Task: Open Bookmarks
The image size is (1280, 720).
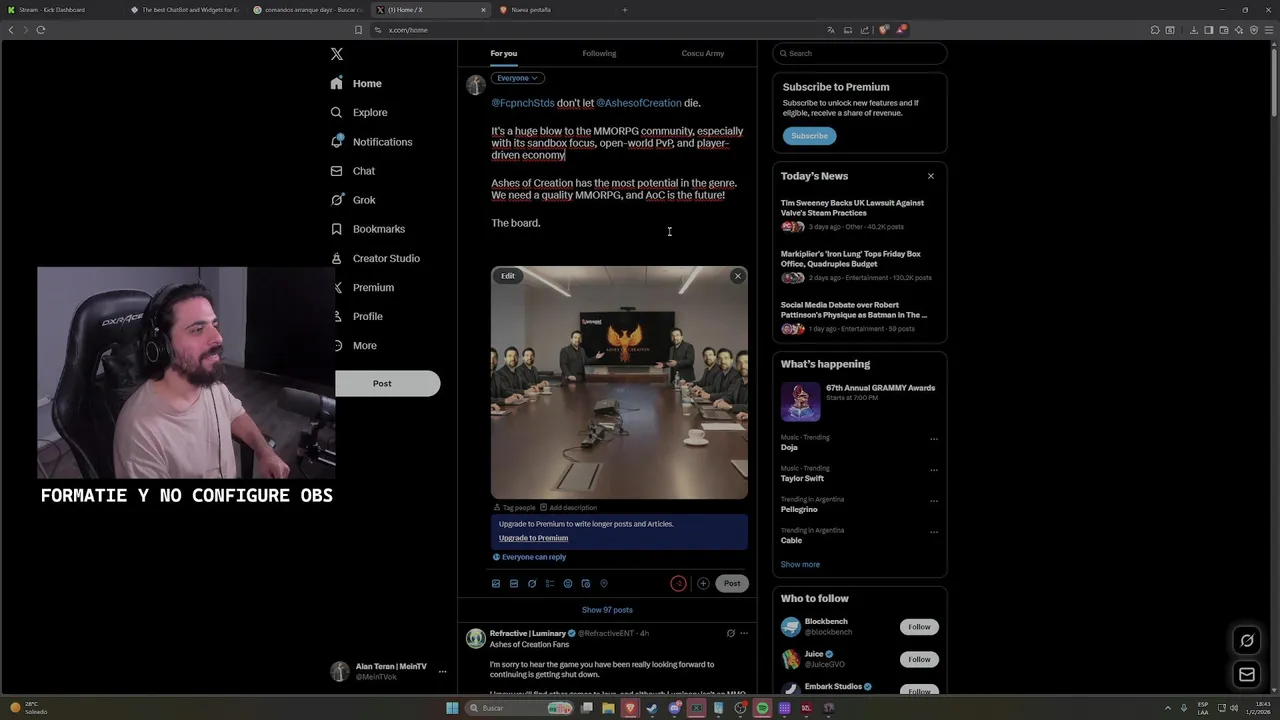Action: (x=368, y=229)
